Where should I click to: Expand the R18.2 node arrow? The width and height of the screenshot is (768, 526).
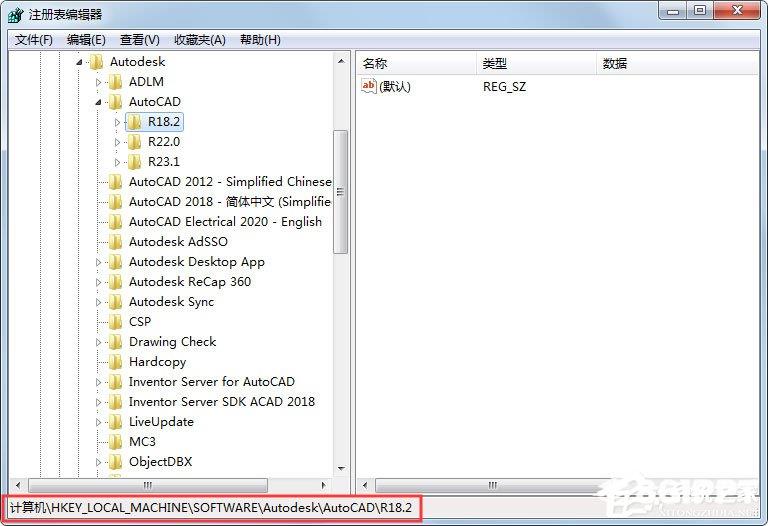[117, 122]
